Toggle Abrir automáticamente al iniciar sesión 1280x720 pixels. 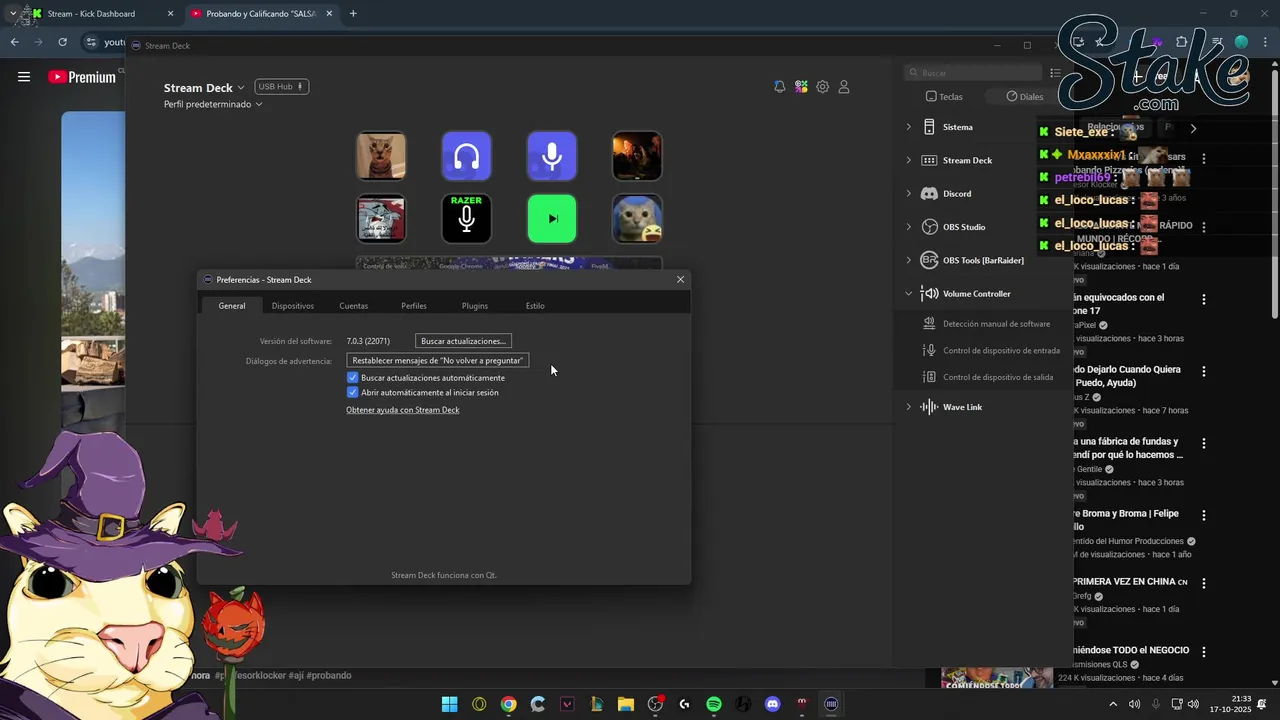click(x=352, y=393)
